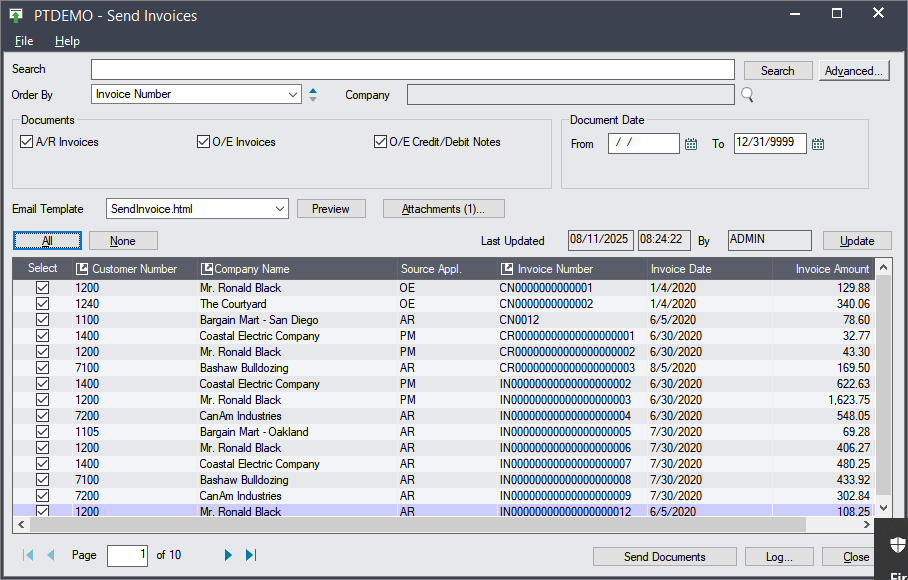Image resolution: width=908 pixels, height=580 pixels.
Task: Open the Email Template dropdown
Action: pos(279,209)
